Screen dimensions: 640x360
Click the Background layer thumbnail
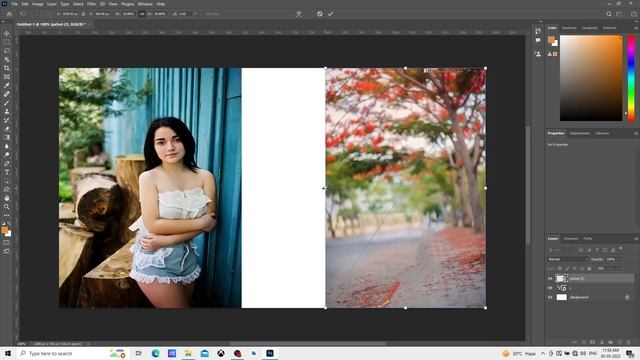click(x=562, y=297)
